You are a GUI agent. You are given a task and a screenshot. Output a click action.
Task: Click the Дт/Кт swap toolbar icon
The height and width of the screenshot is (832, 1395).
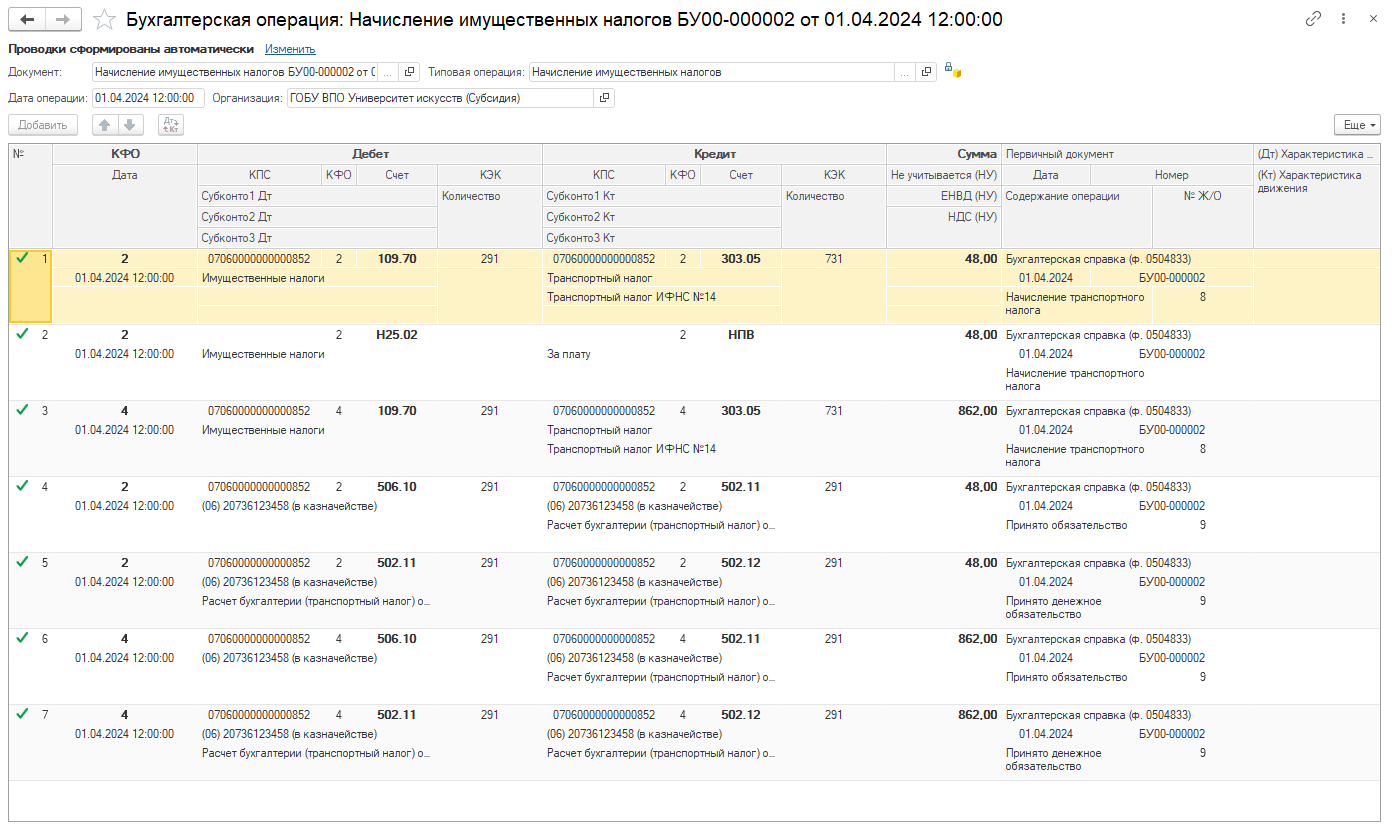[171, 125]
